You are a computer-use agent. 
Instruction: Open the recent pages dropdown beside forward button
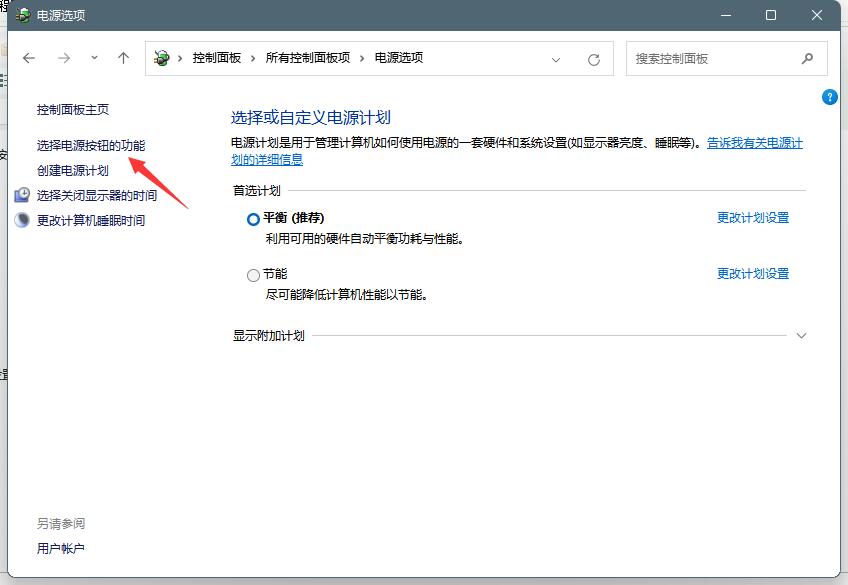click(x=93, y=58)
